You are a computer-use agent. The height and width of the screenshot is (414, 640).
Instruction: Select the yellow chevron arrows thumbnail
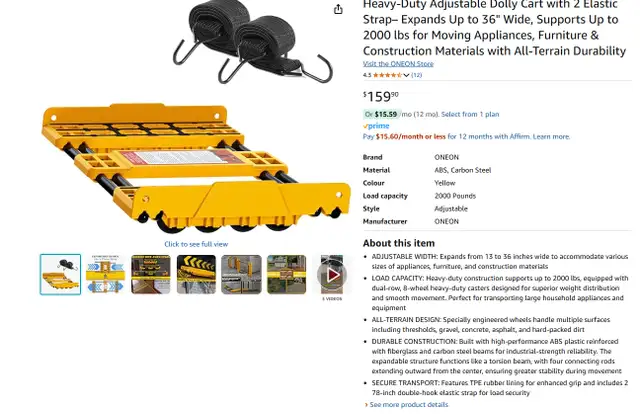(196, 274)
